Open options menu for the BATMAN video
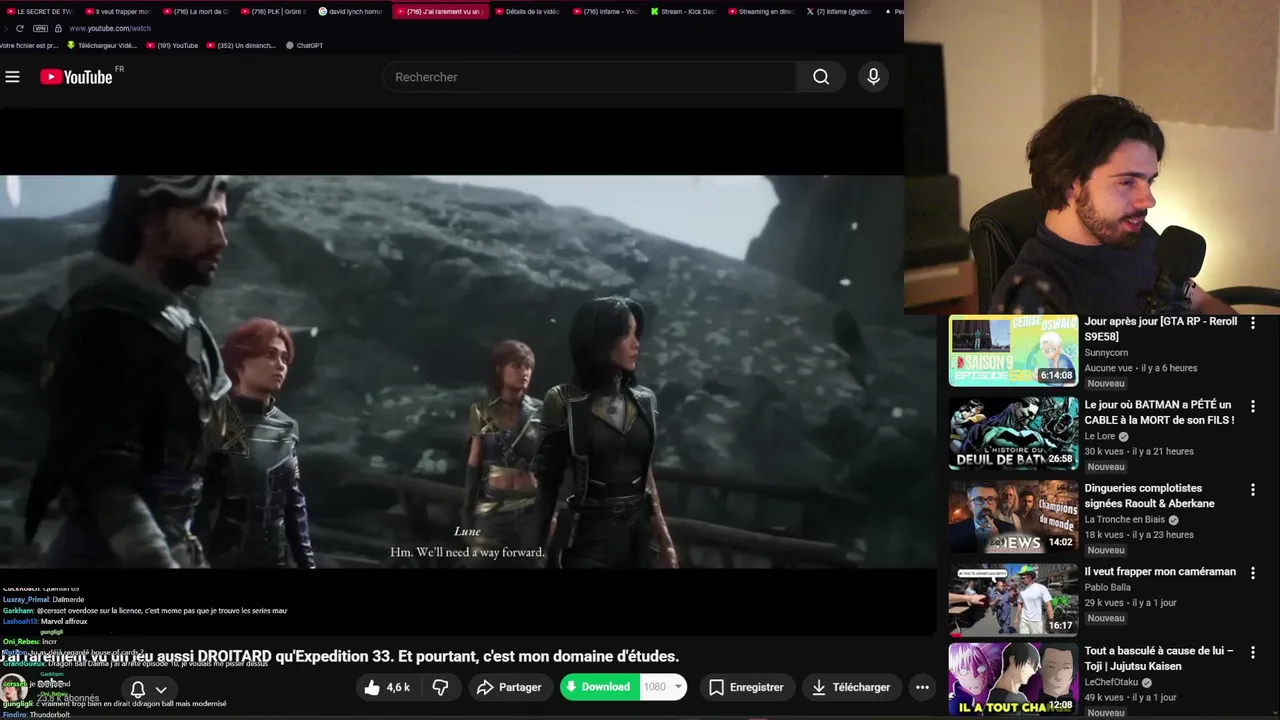1280x720 pixels. tap(1252, 406)
